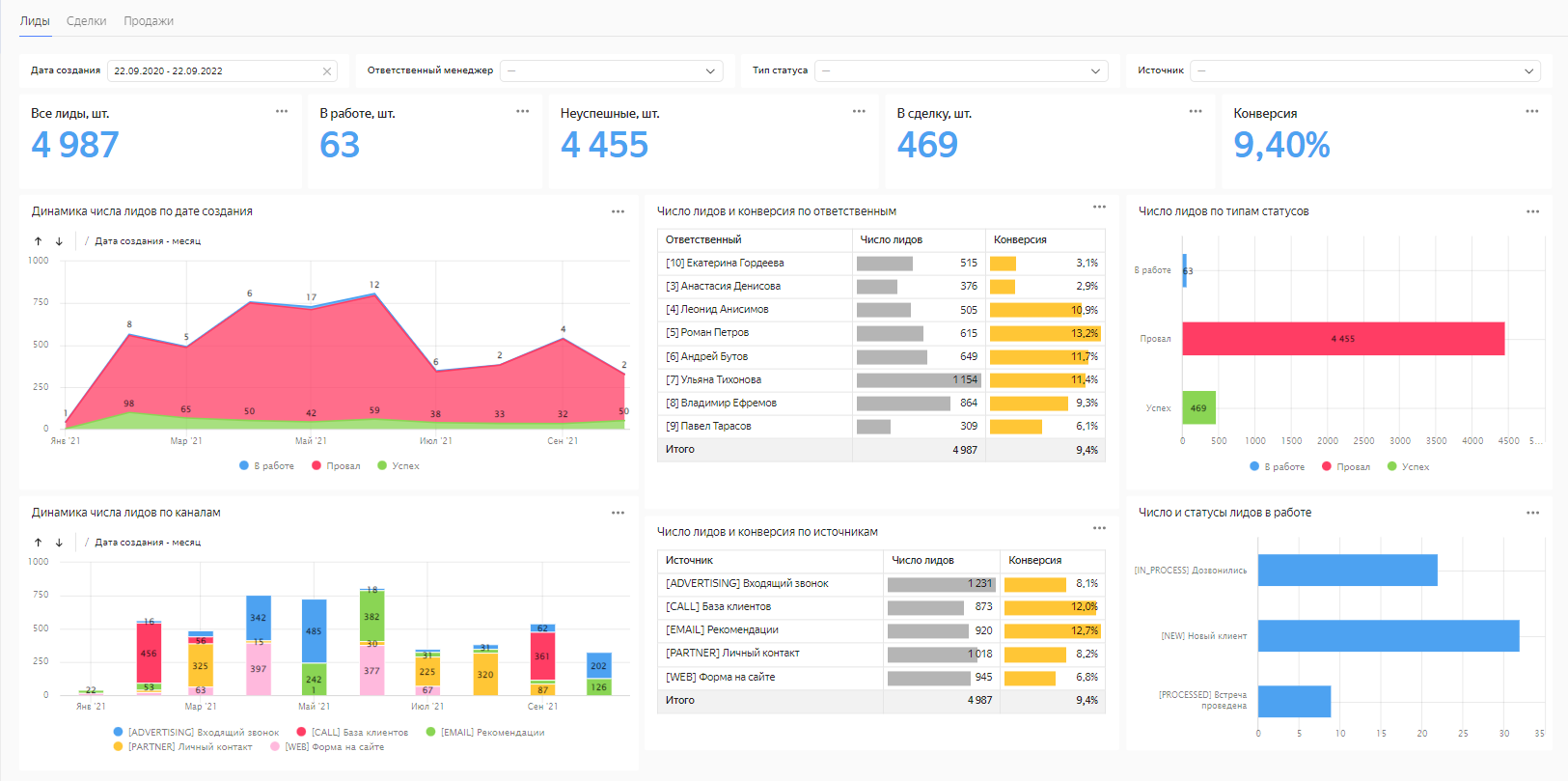The image size is (1568, 781).
Task: Expand the Ответственный менеджер dropdown
Action: (x=612, y=70)
